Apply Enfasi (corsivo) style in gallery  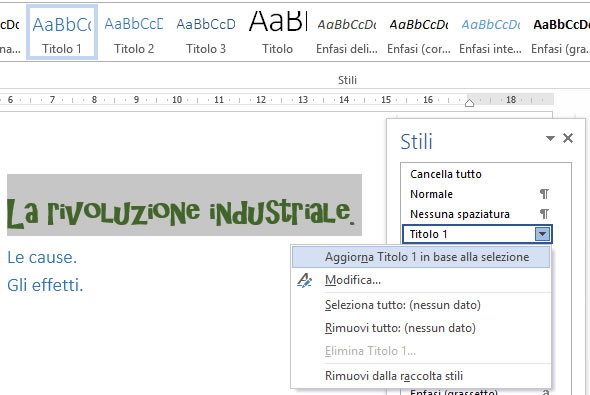pos(419,32)
